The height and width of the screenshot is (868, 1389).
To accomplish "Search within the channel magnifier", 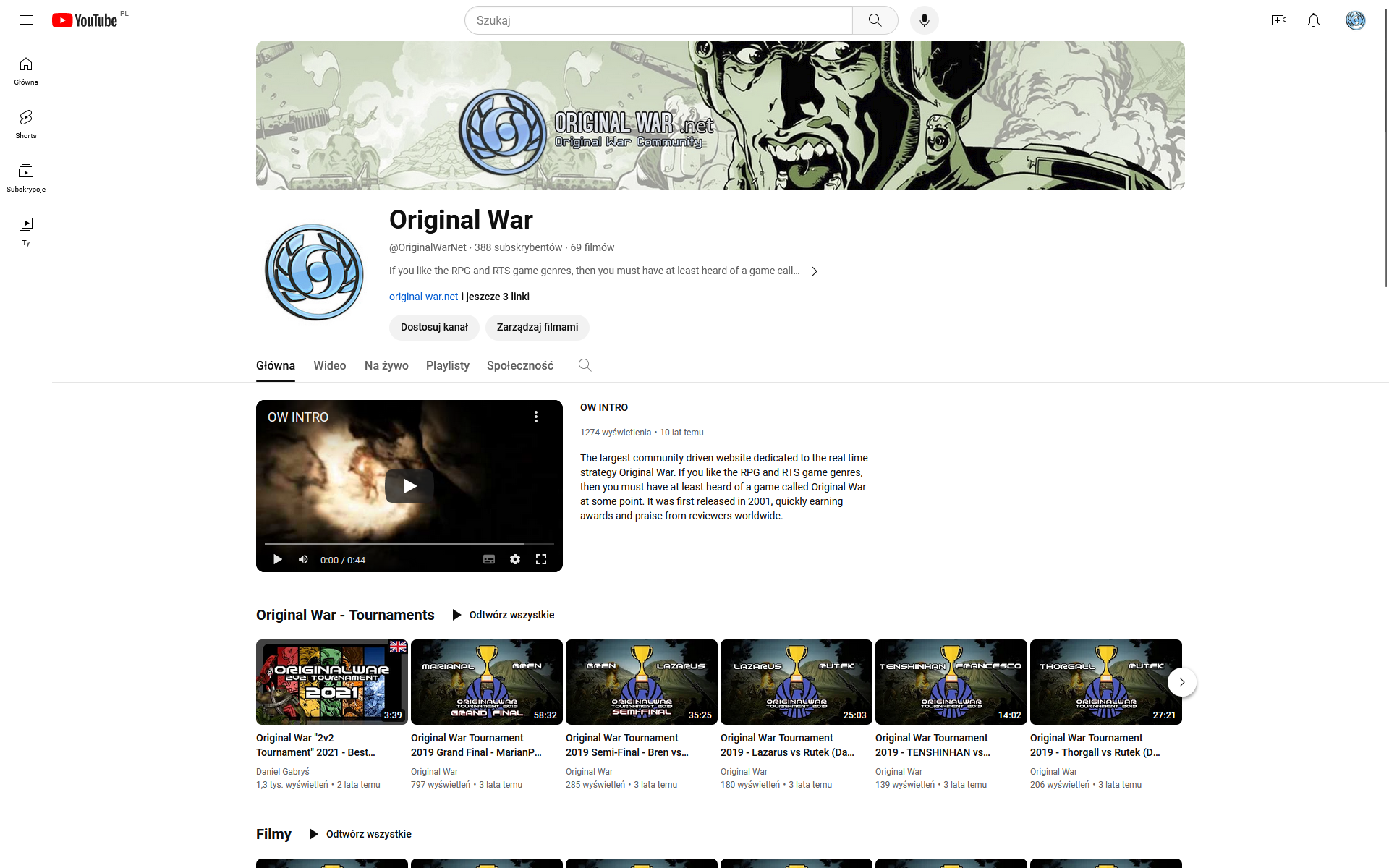I will coord(585,365).
